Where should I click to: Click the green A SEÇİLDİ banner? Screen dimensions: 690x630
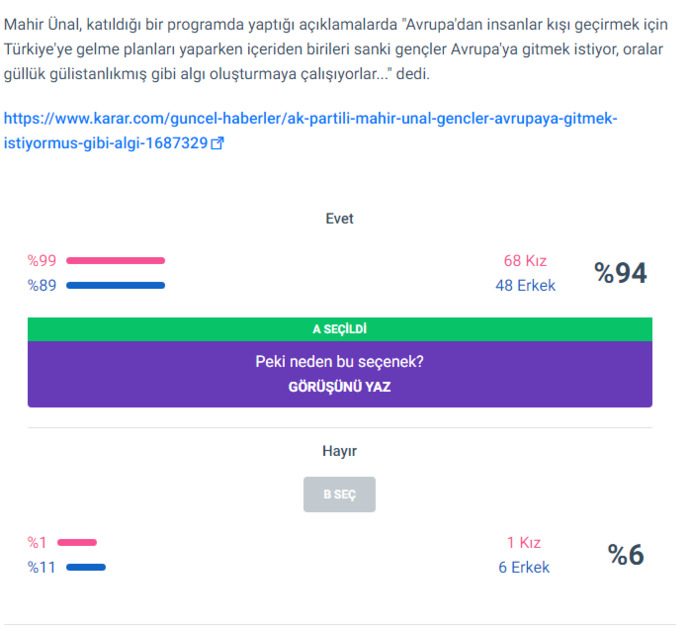[340, 329]
